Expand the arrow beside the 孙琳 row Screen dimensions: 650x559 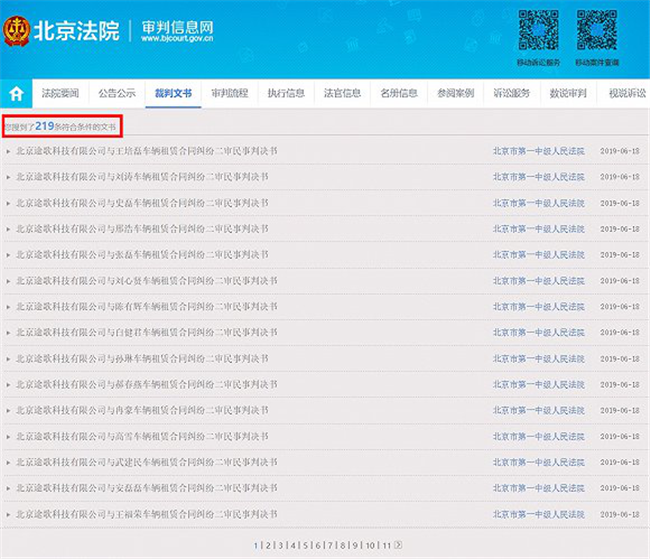(x=8, y=359)
